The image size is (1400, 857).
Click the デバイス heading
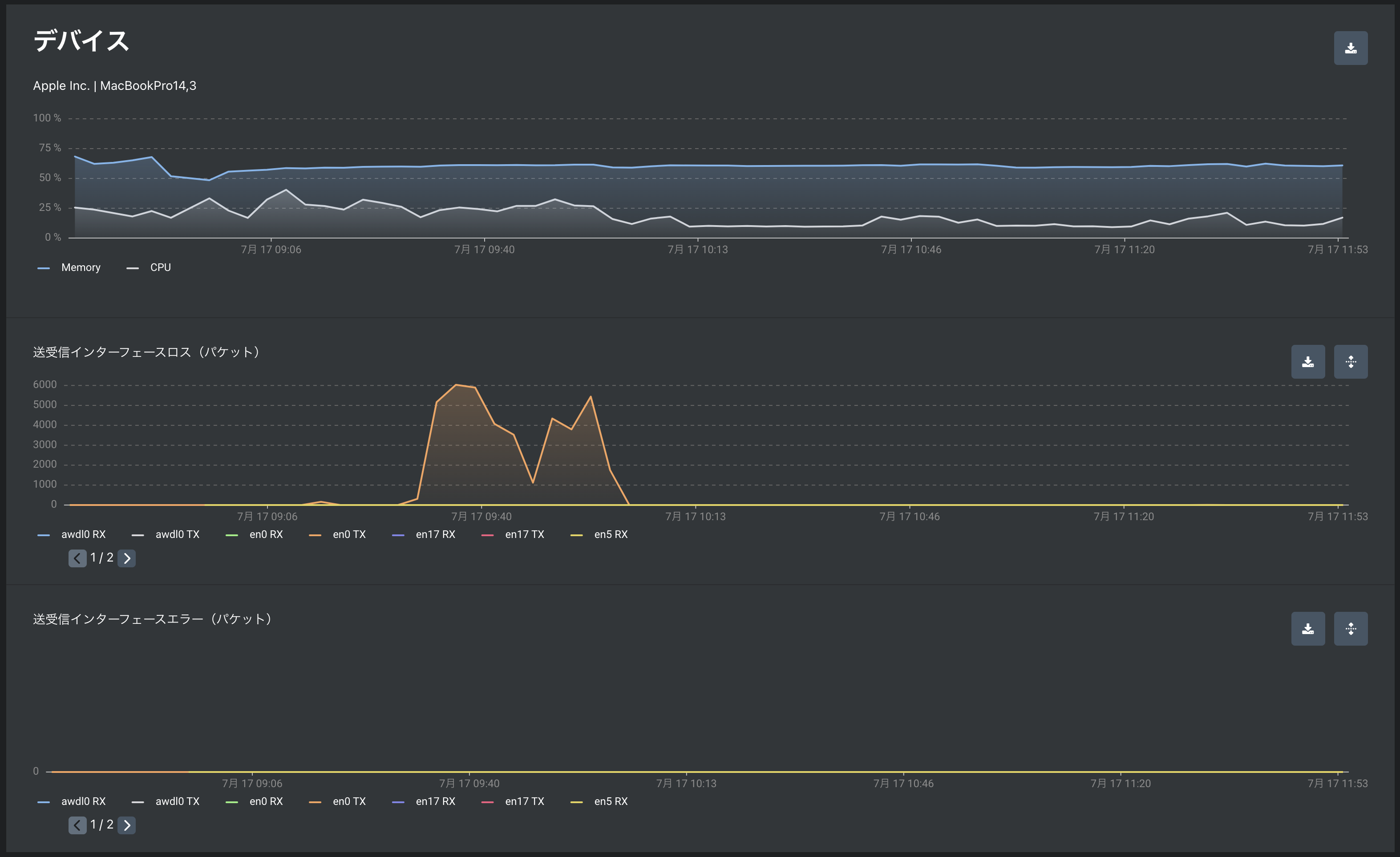pyautogui.click(x=81, y=41)
